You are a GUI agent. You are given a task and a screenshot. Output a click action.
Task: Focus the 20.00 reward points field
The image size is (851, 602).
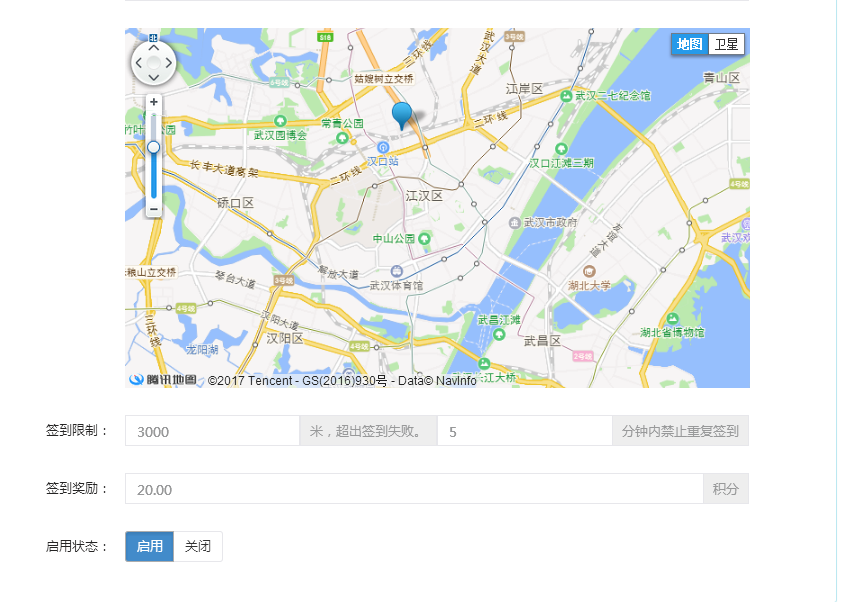click(x=414, y=489)
